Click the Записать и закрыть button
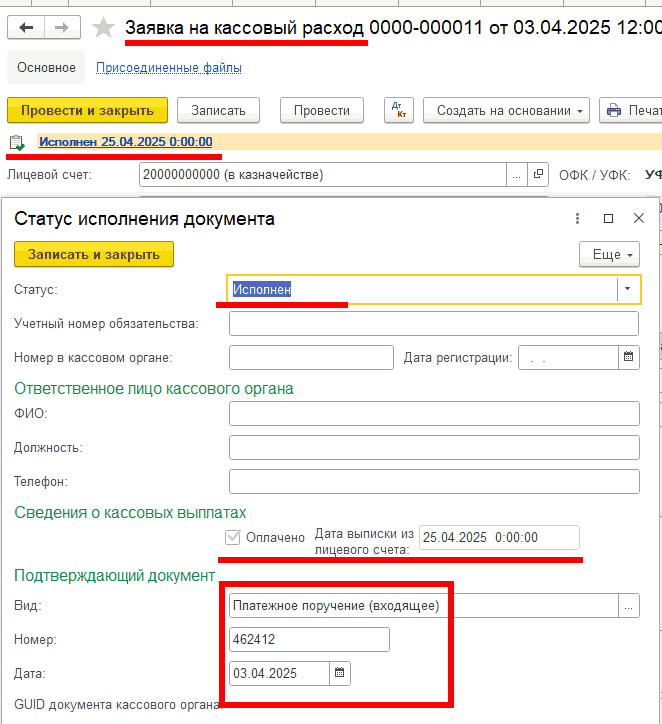 pos(94,255)
